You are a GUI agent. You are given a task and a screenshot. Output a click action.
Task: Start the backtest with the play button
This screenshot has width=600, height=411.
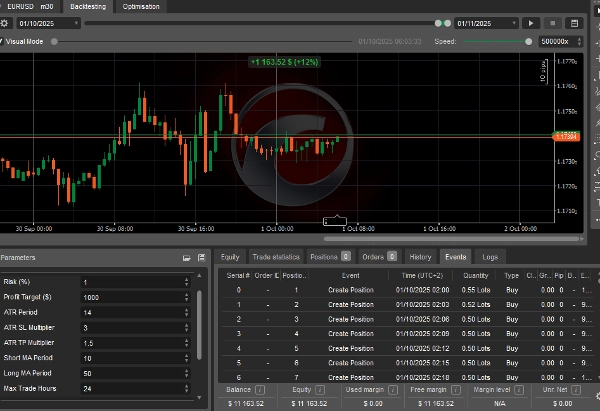coord(531,22)
